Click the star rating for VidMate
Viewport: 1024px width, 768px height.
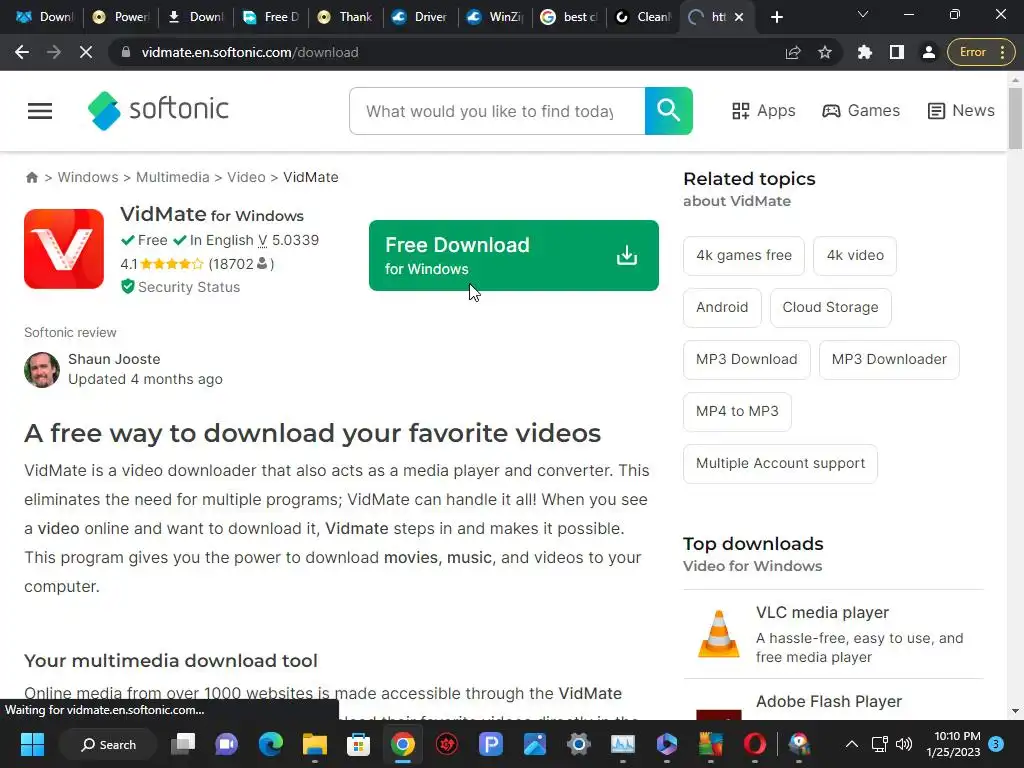pyautogui.click(x=171, y=264)
